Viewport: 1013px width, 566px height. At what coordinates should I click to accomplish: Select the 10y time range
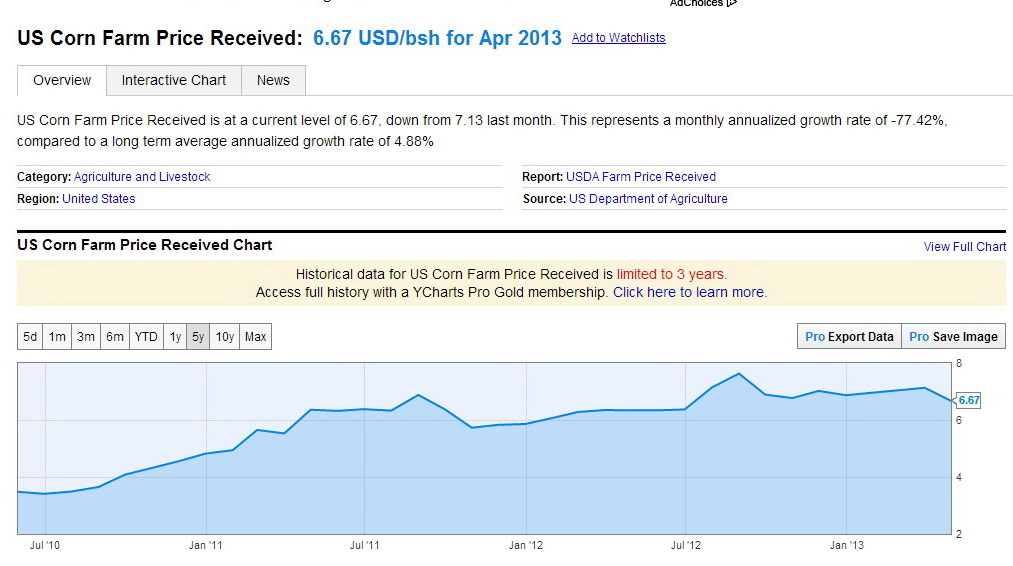(224, 337)
